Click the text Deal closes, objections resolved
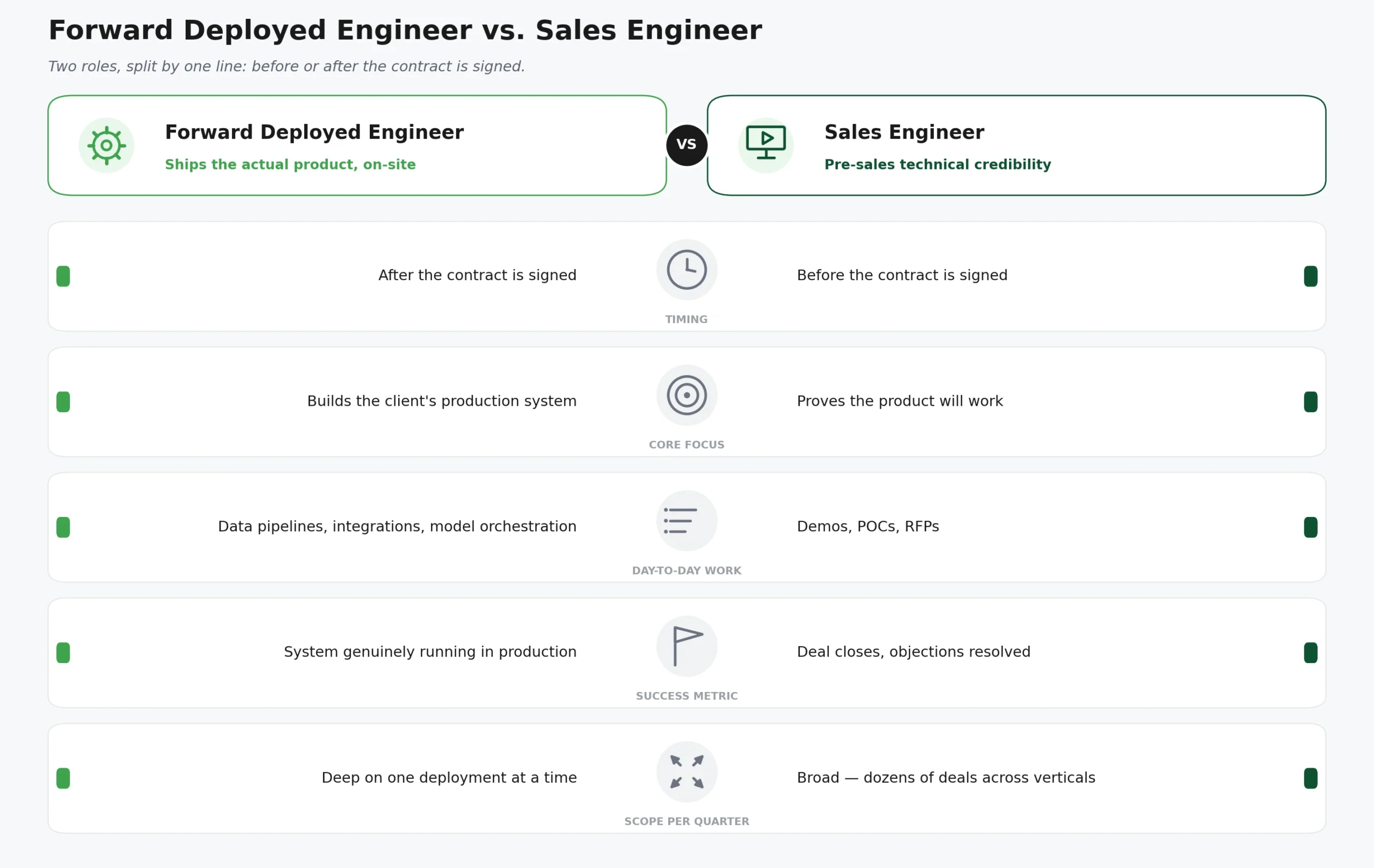The height and width of the screenshot is (868, 1374). pyautogui.click(x=913, y=652)
